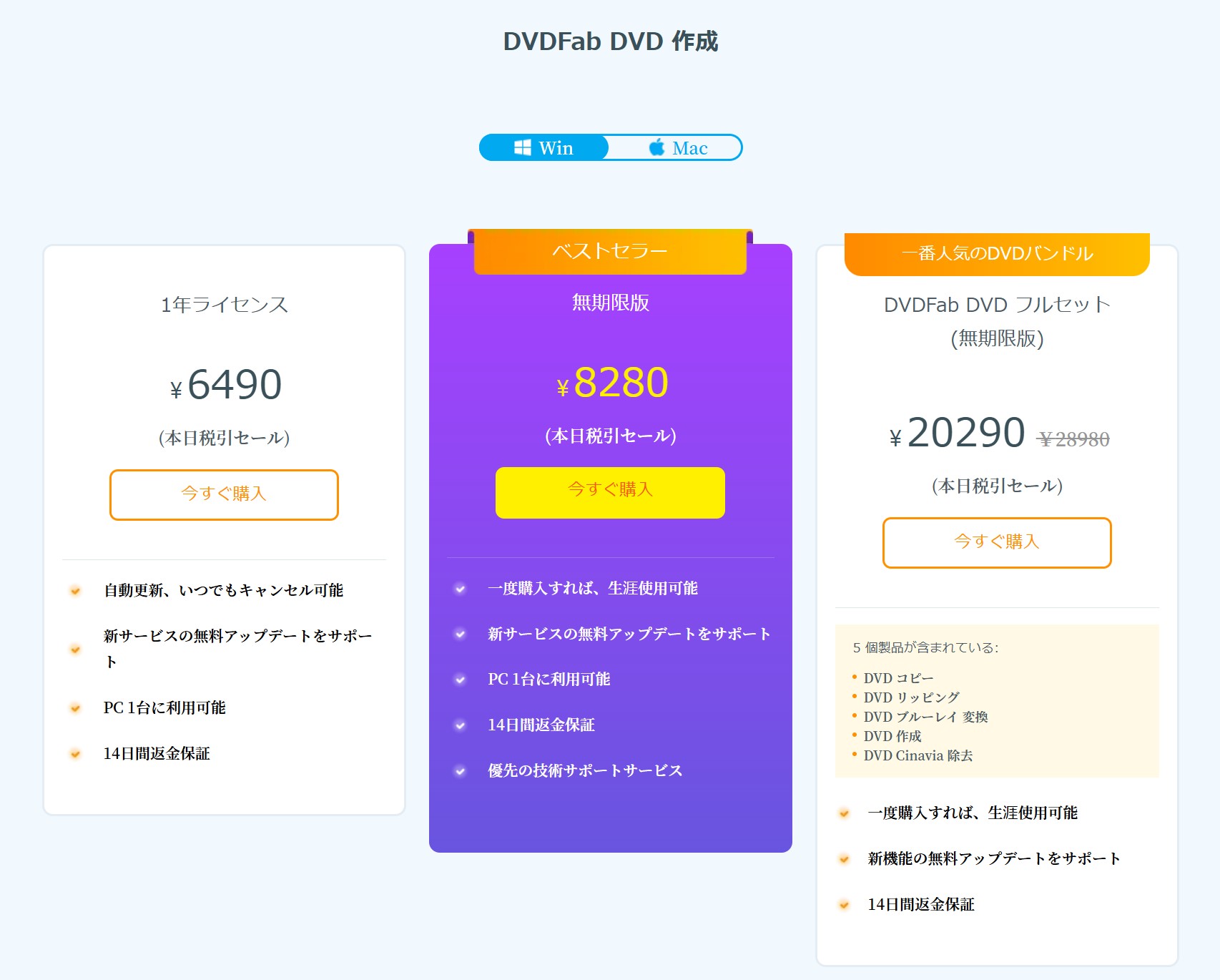
Task: Click checkmark beside PC 1台に利用可能 in purple card
Action: click(x=461, y=680)
